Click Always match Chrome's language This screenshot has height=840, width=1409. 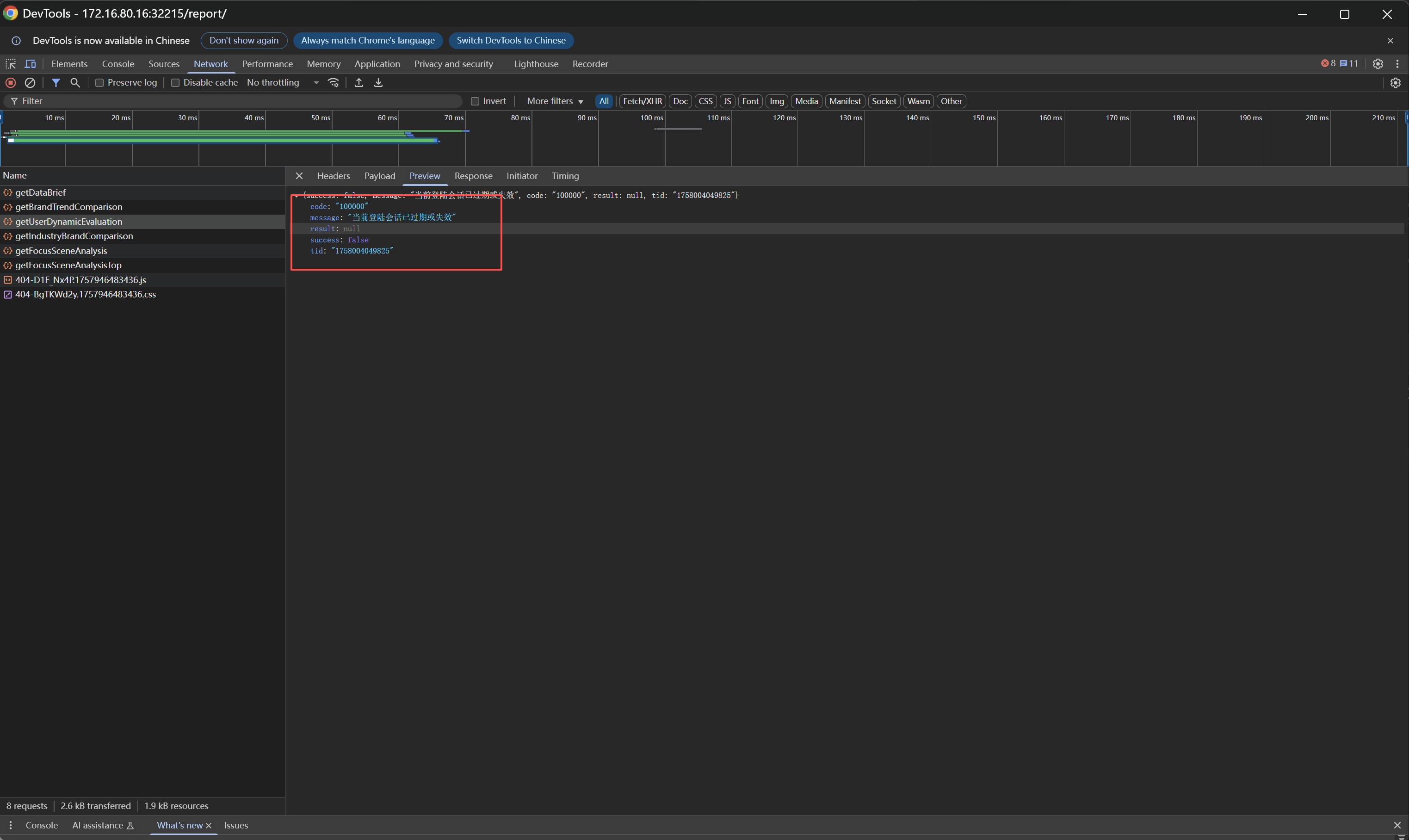(368, 41)
